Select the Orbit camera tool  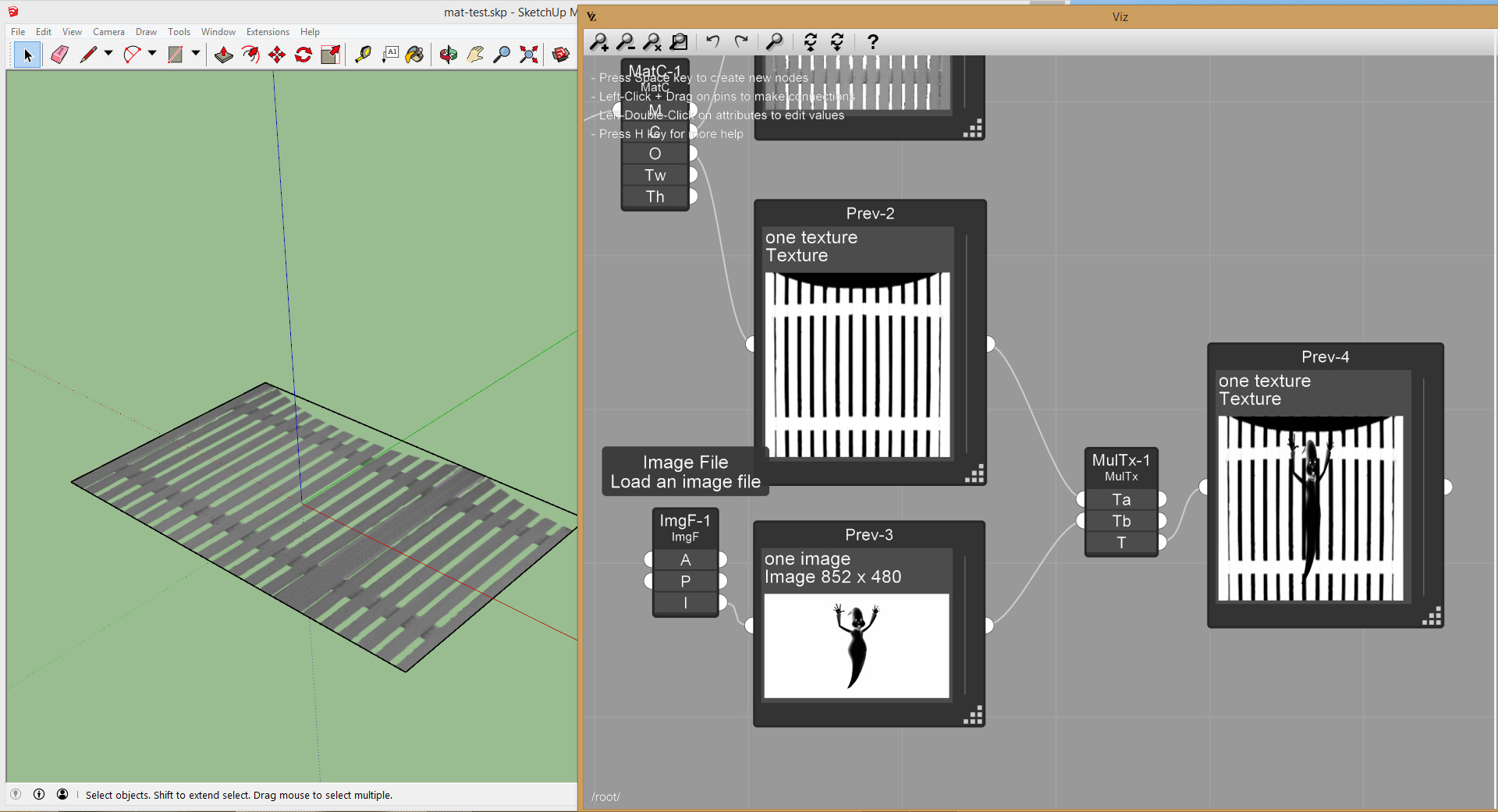(x=448, y=55)
